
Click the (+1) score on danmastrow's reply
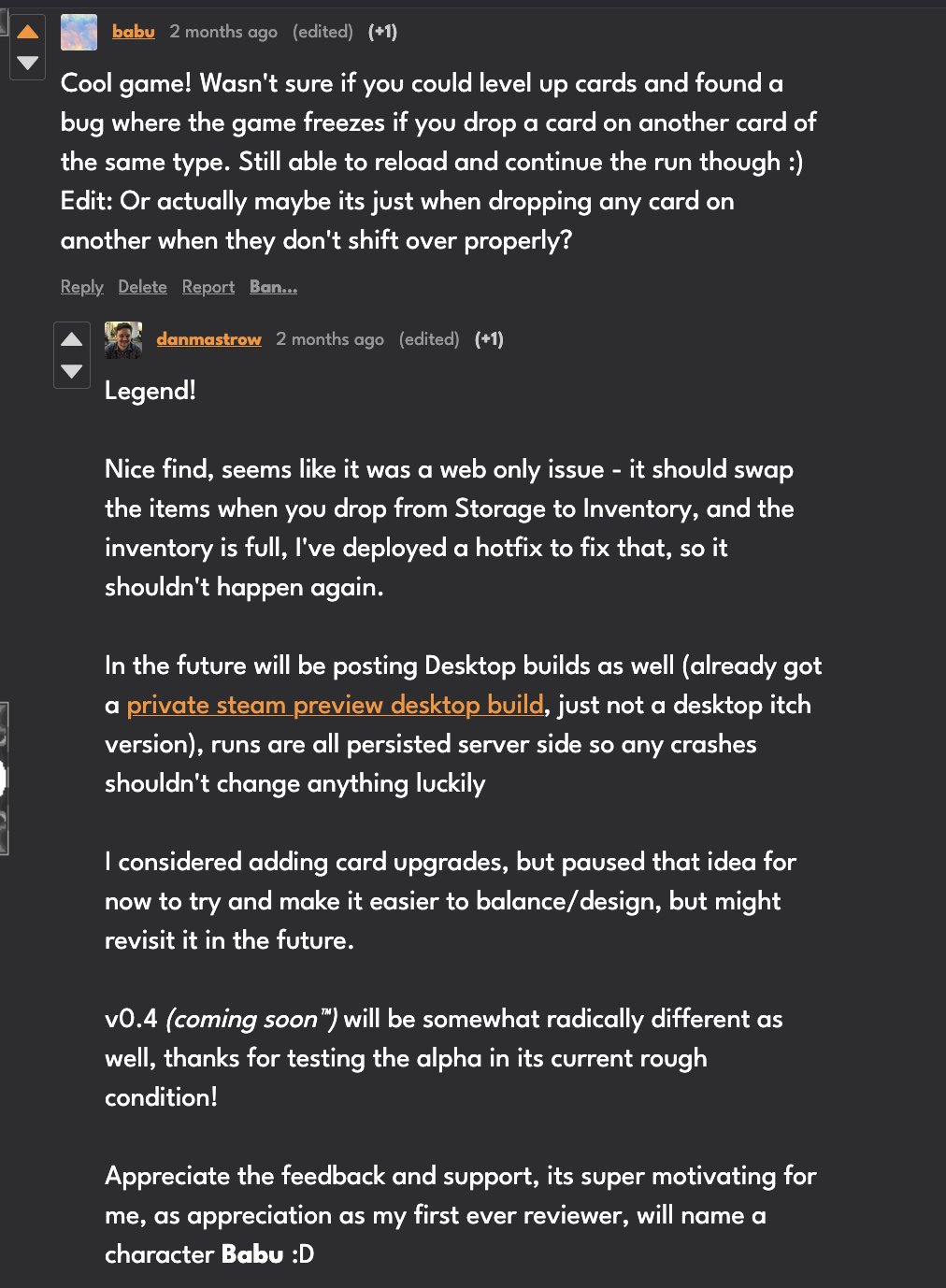tap(489, 339)
